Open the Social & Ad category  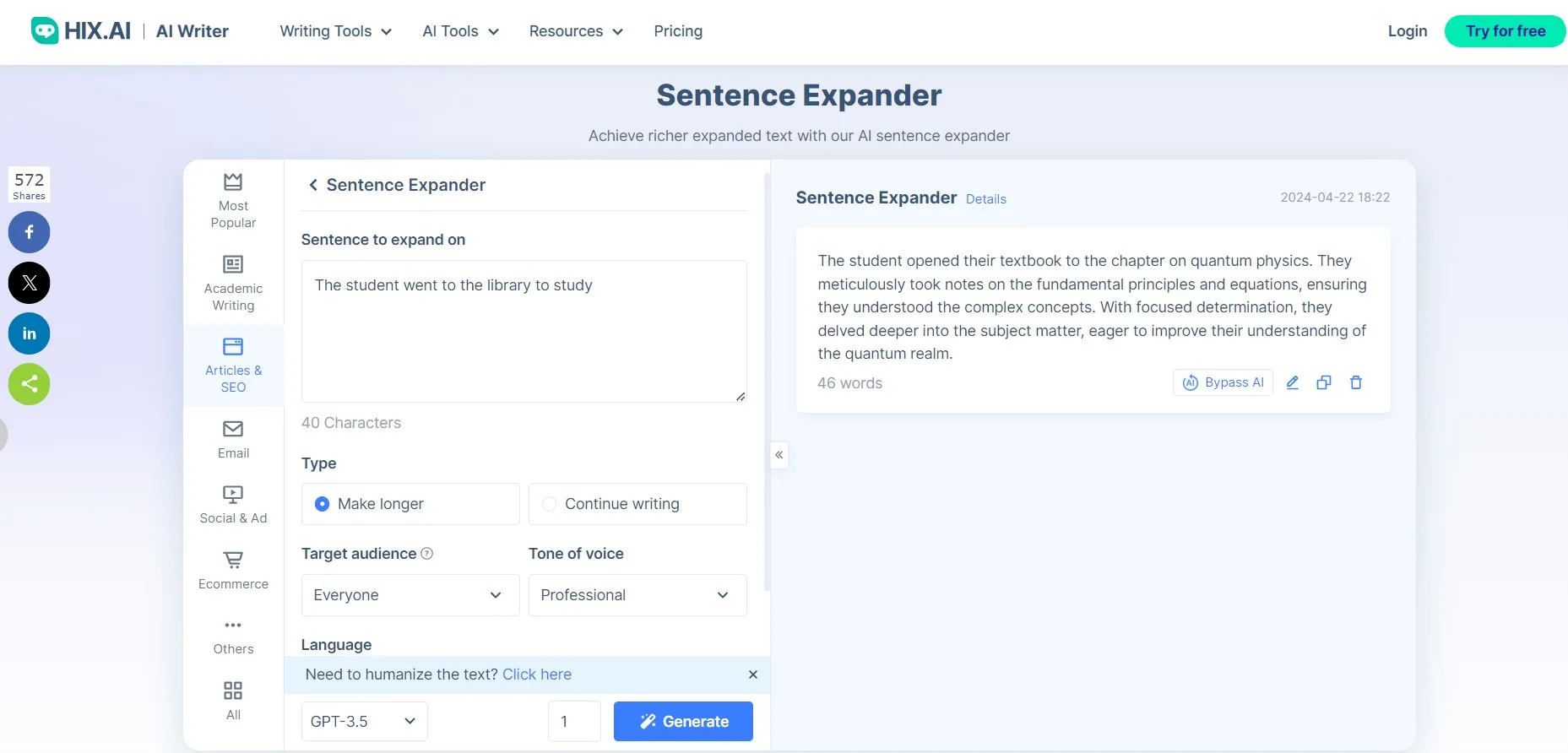coord(232,496)
